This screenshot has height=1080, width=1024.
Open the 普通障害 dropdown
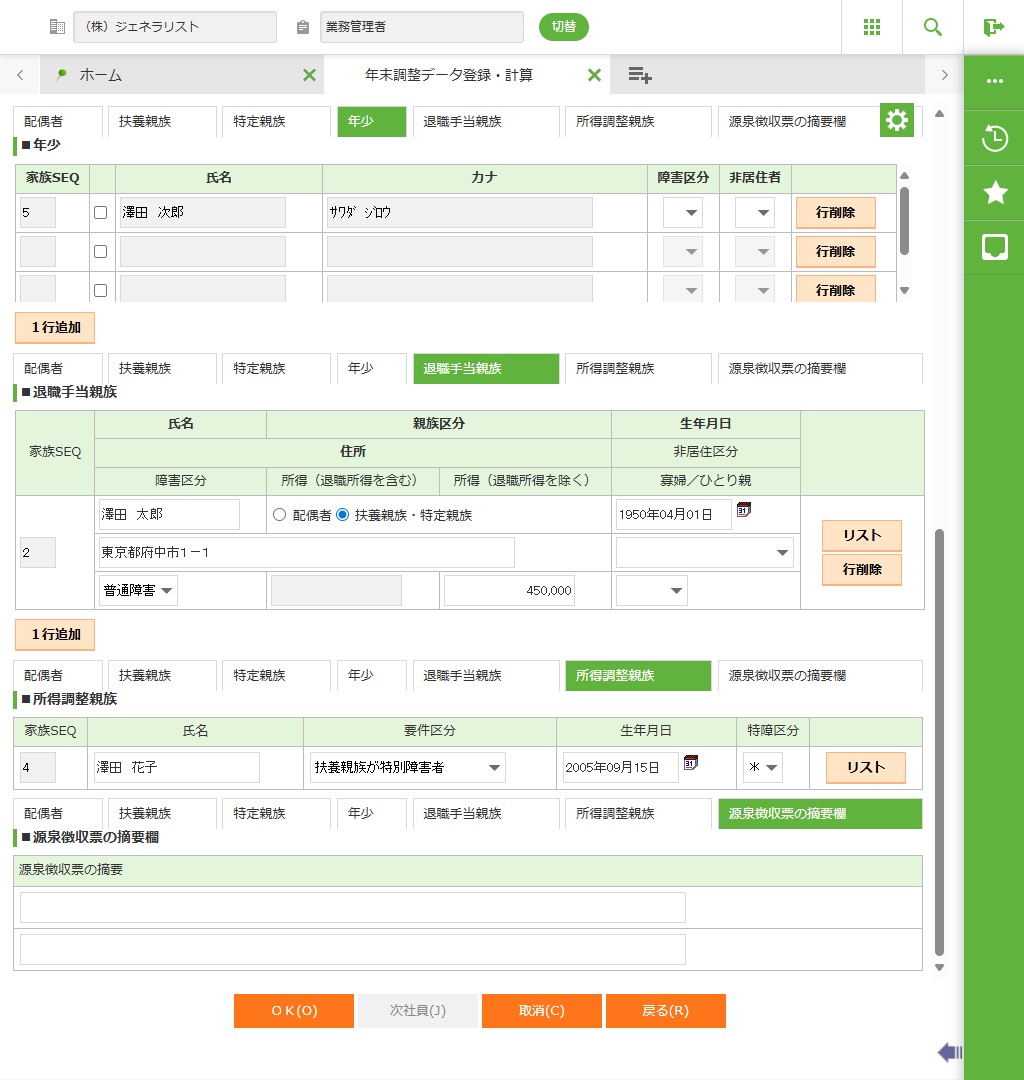point(138,591)
